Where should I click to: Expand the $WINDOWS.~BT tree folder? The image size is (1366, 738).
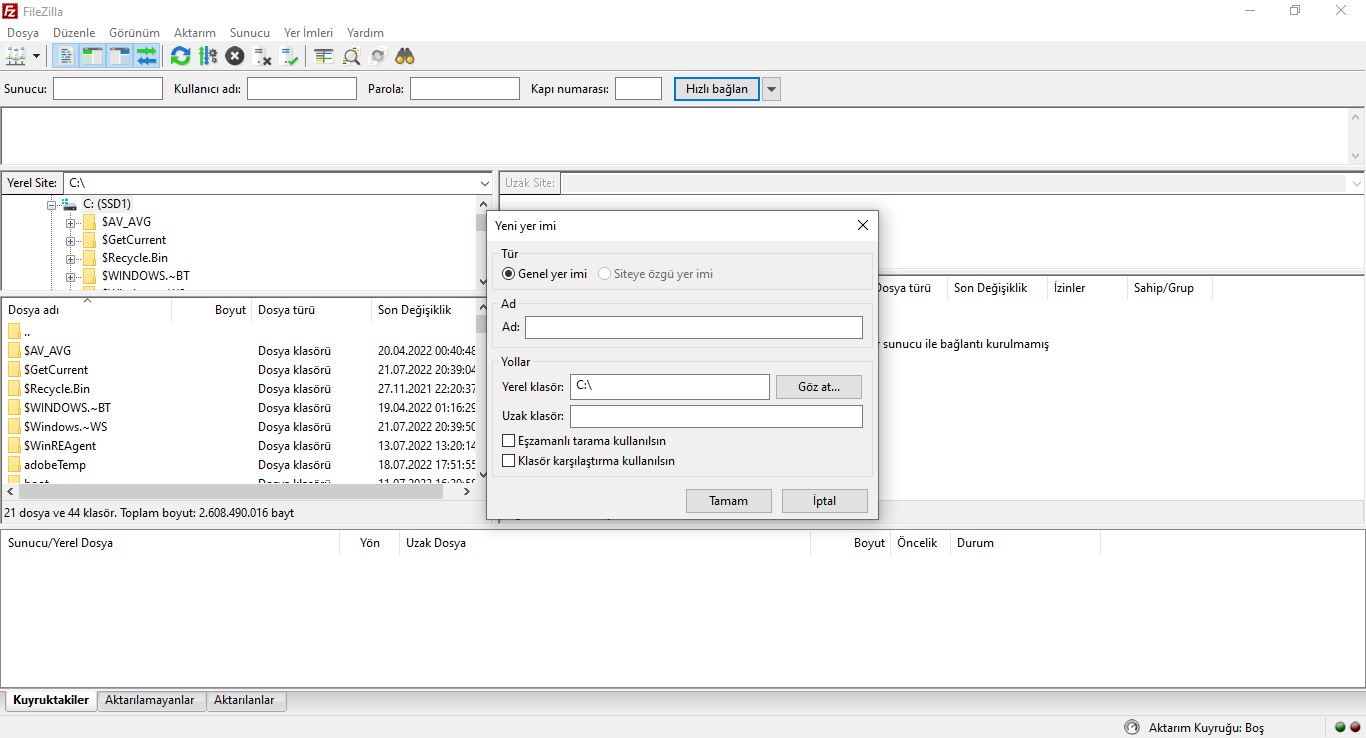71,276
